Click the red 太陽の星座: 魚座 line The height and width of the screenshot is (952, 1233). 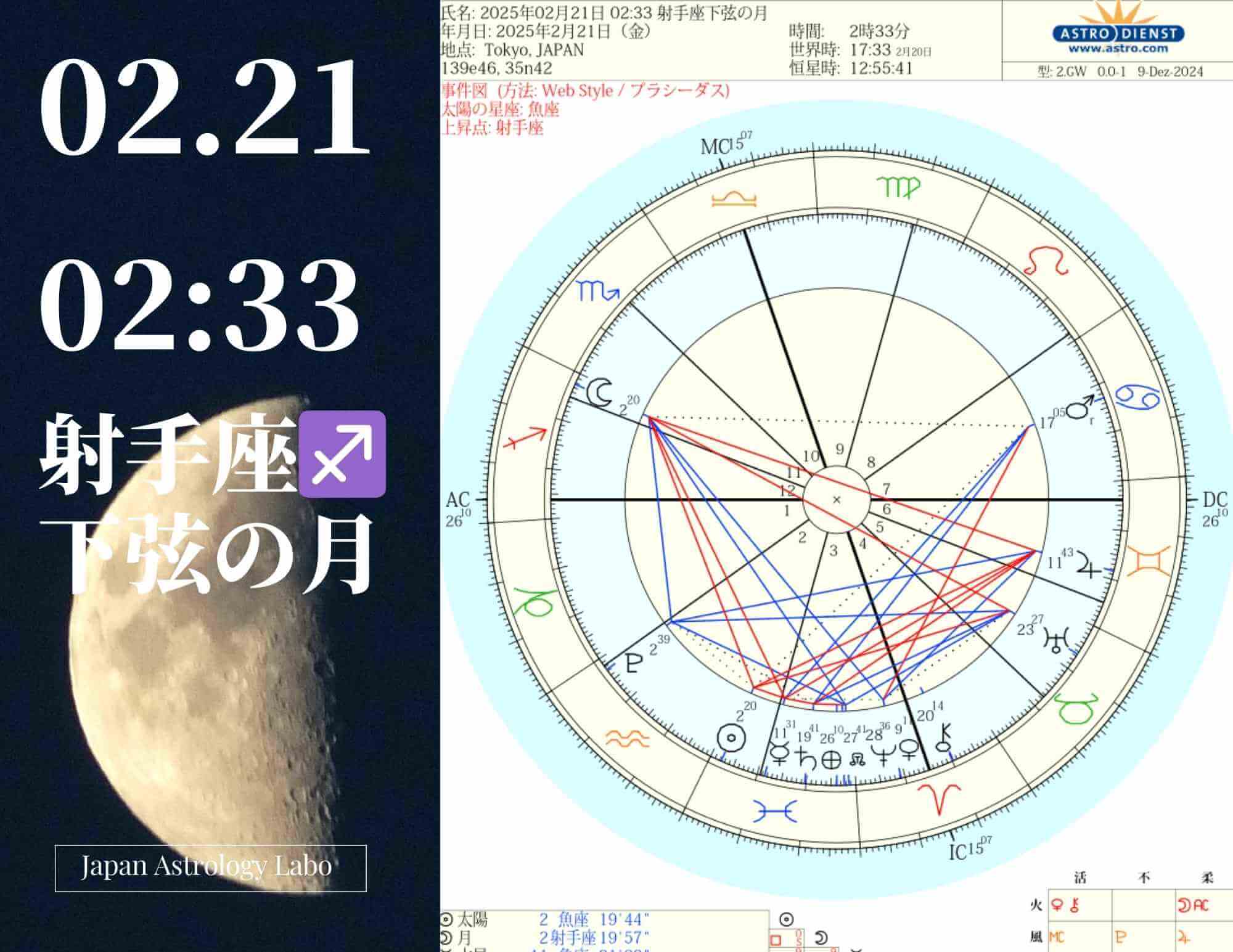[x=501, y=110]
